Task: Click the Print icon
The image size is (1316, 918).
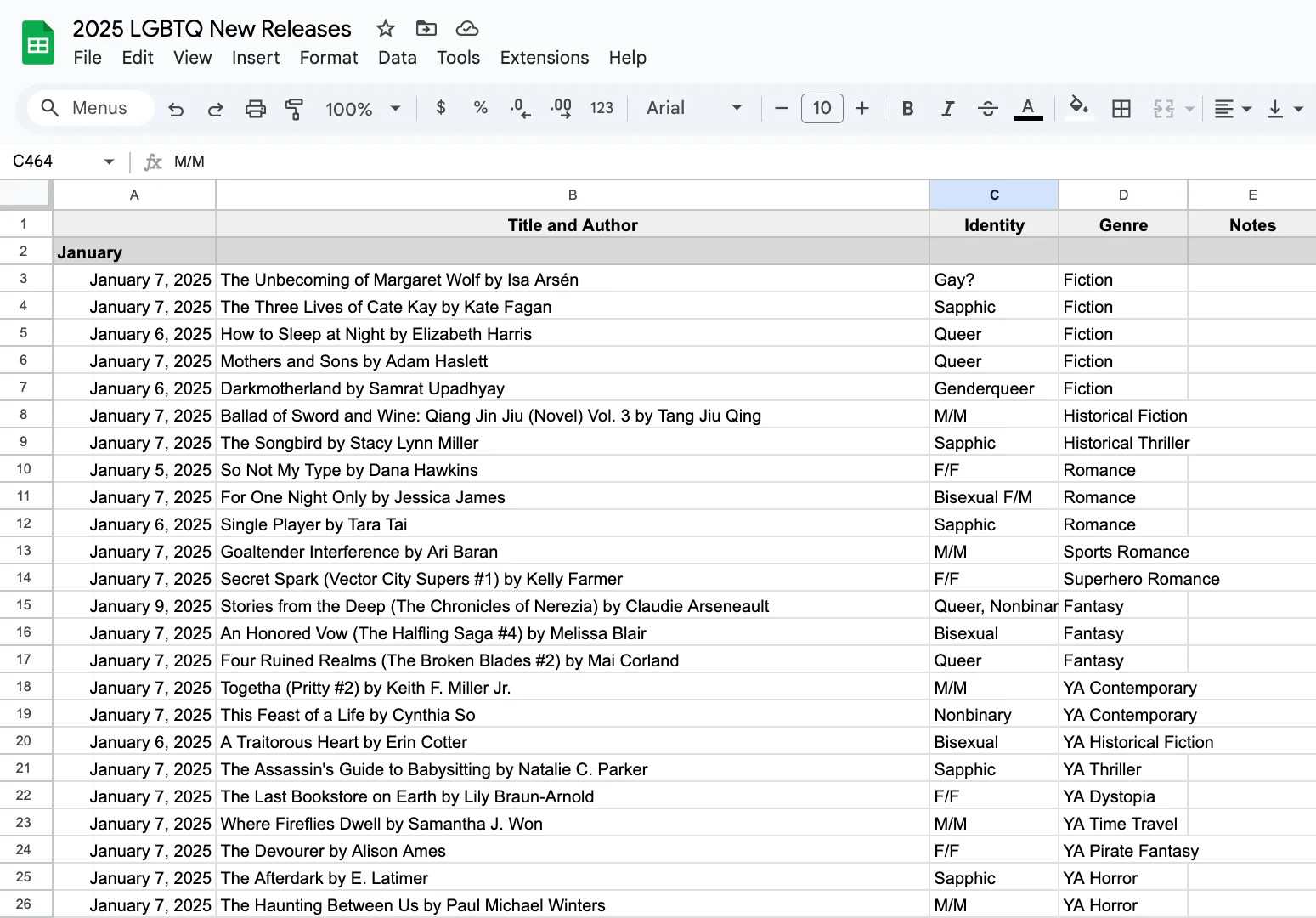Action: [x=255, y=109]
